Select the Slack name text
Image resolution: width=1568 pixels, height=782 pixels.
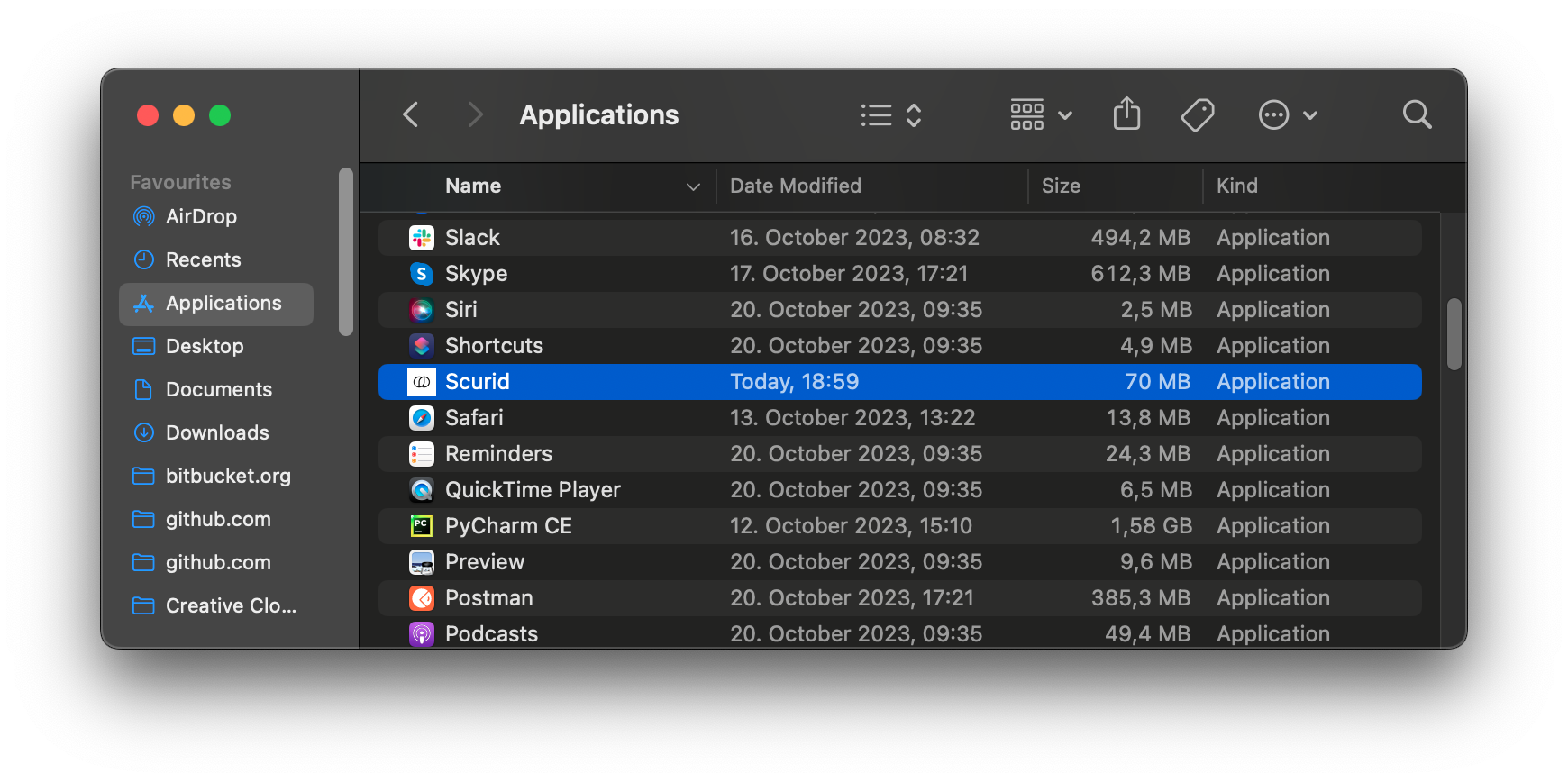coord(472,238)
